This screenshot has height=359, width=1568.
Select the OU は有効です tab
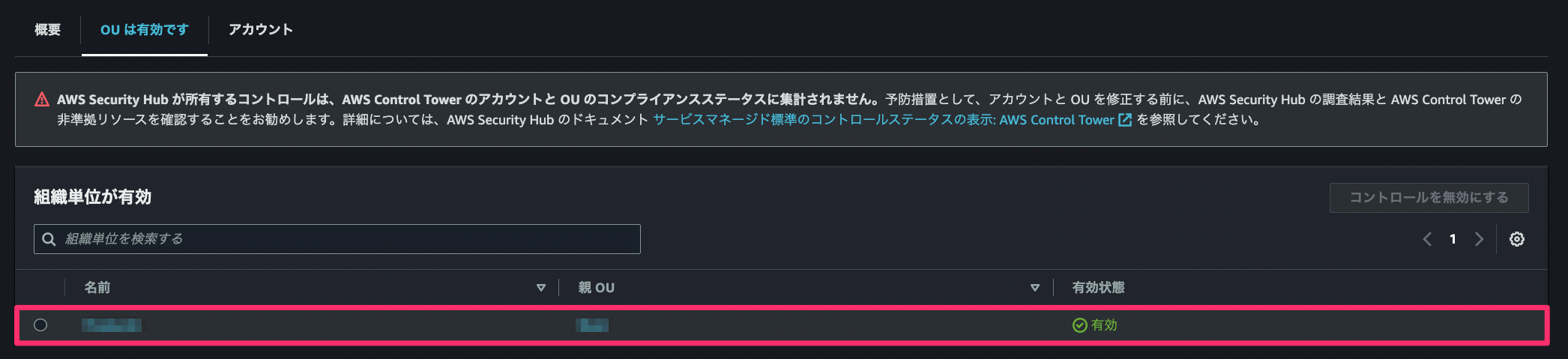pos(145,29)
